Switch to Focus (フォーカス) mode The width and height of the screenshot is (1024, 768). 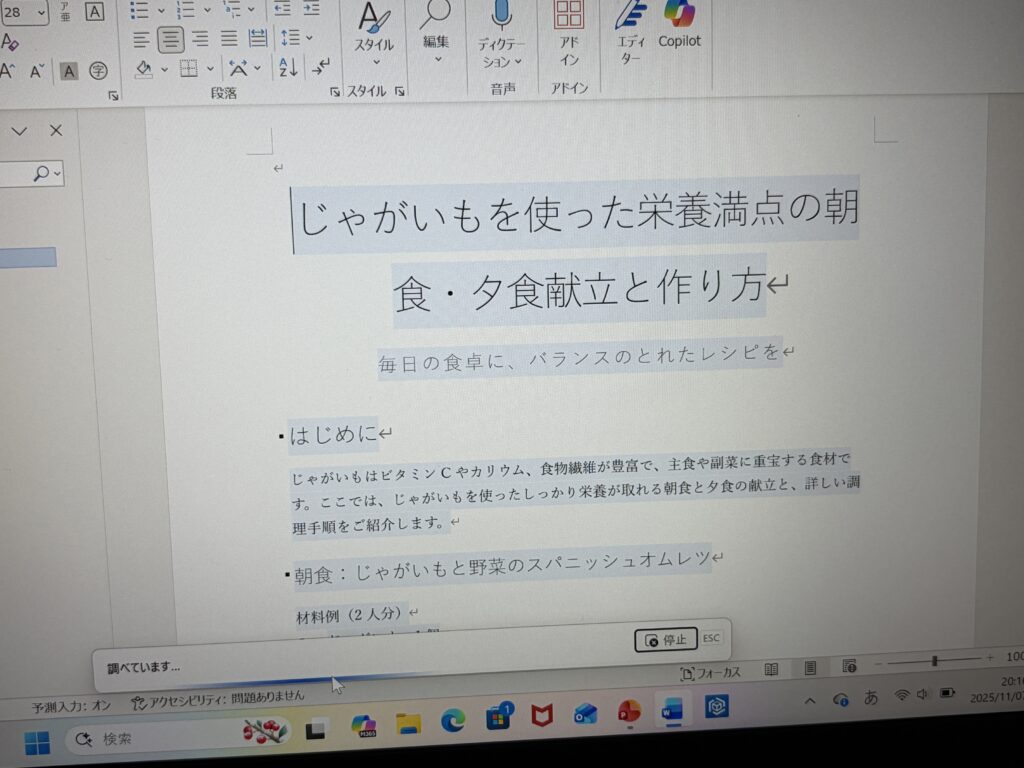tap(710, 673)
